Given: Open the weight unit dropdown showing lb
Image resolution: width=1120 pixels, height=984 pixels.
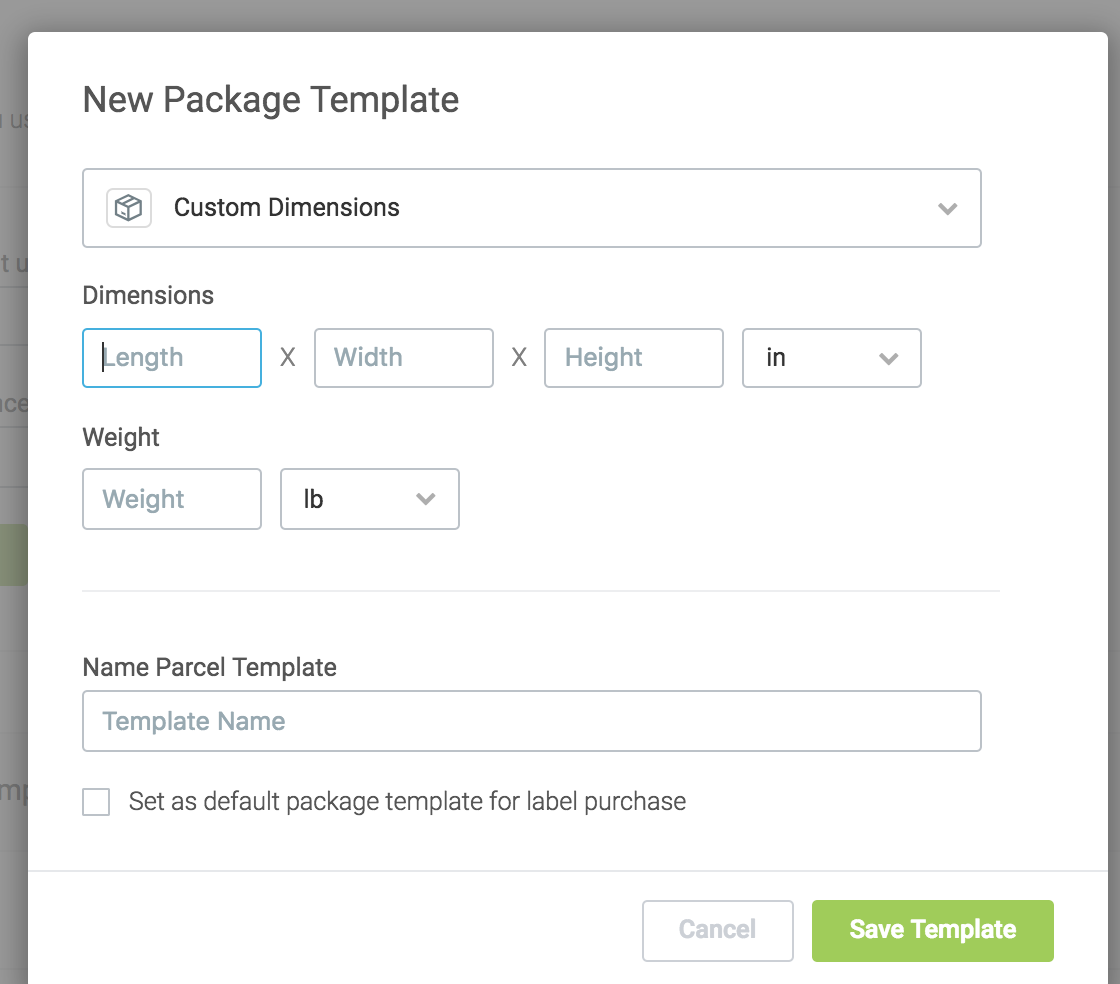Looking at the screenshot, I should [x=369, y=499].
